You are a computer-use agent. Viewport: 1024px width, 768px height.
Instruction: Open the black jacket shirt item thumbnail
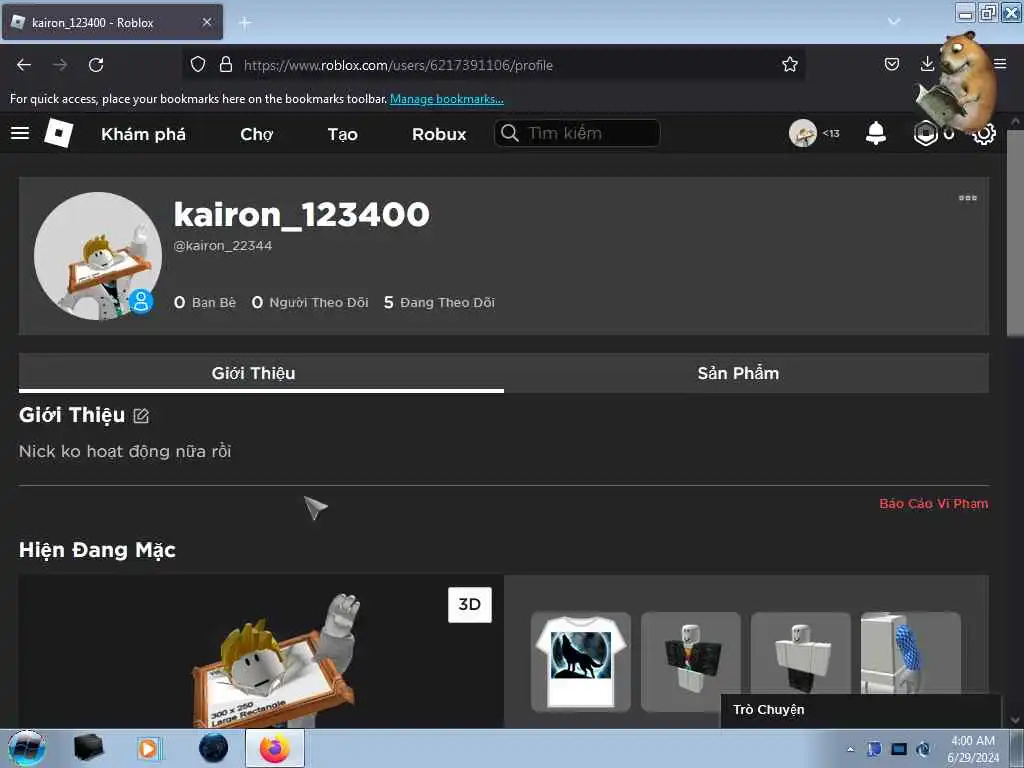click(x=691, y=662)
